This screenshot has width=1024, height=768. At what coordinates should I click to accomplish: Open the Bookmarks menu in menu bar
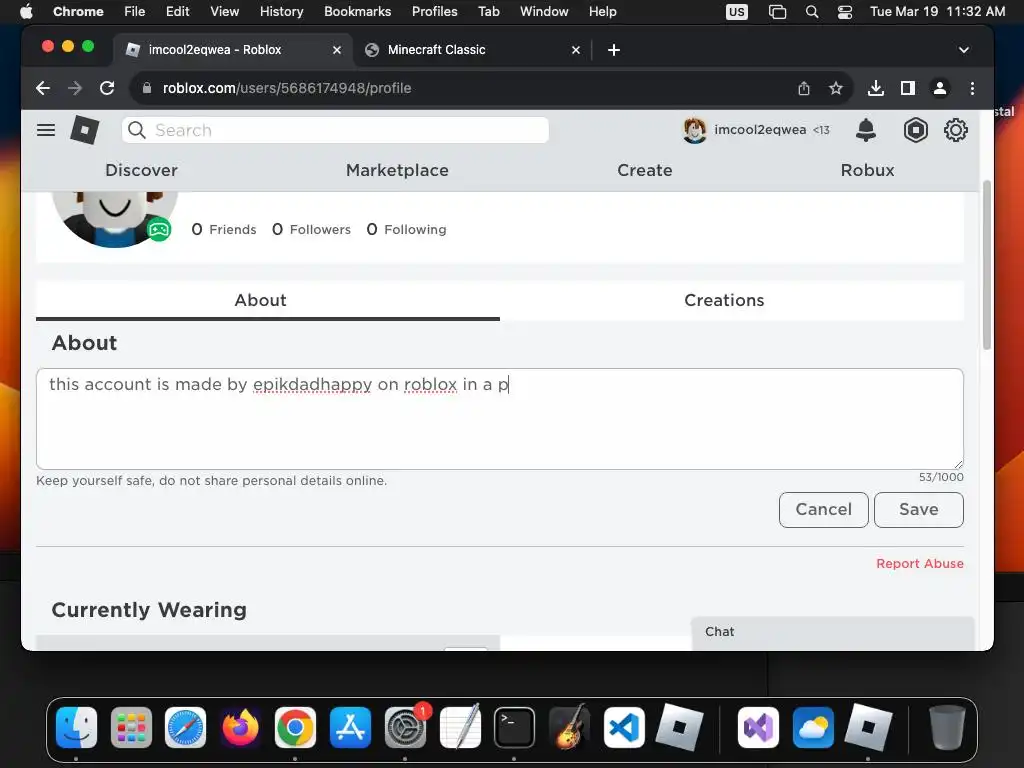pyautogui.click(x=357, y=11)
